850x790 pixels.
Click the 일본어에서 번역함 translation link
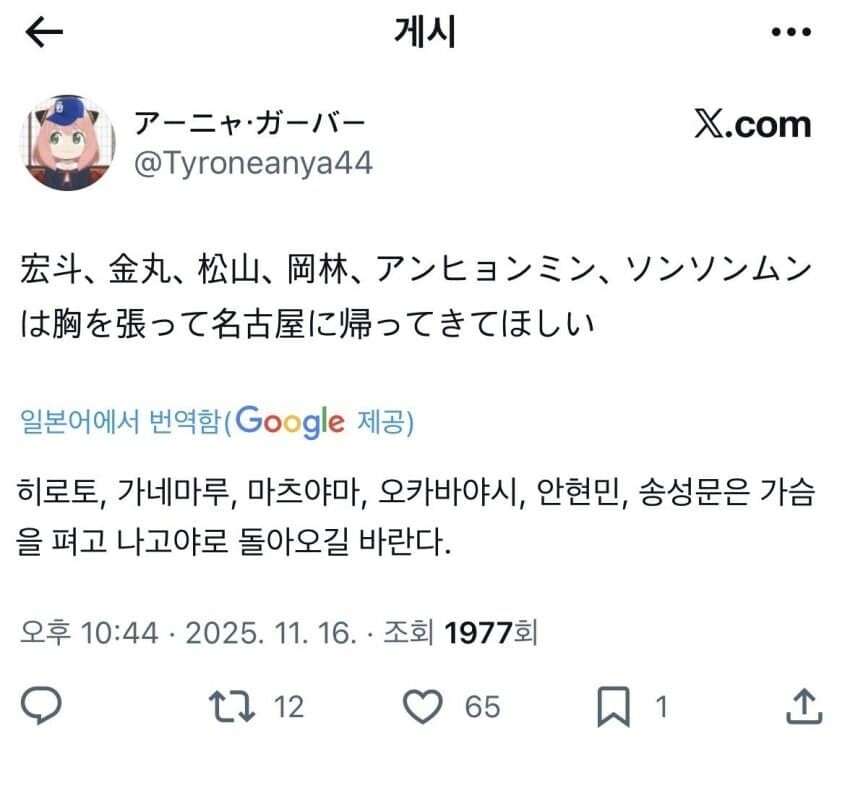(x=120, y=421)
